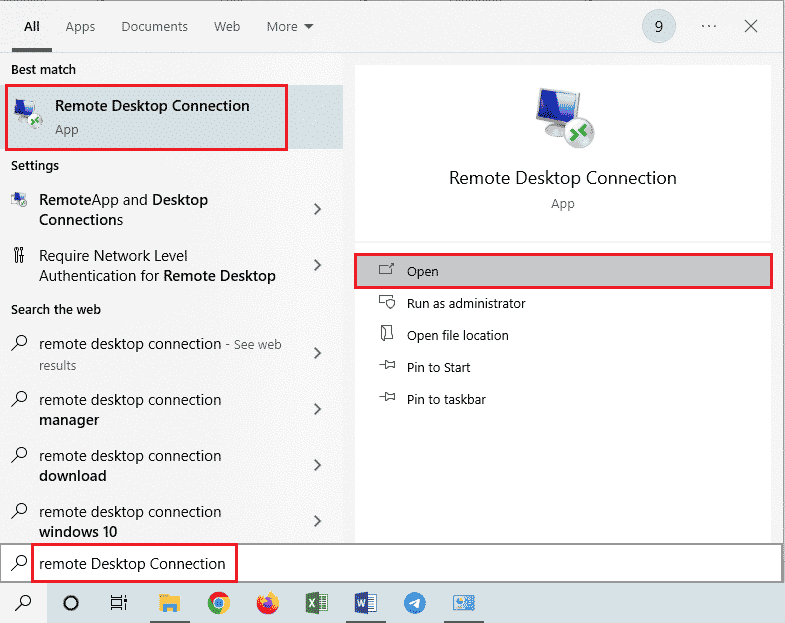Open Task View from the taskbar
Image resolution: width=785 pixels, height=623 pixels.
[x=119, y=603]
